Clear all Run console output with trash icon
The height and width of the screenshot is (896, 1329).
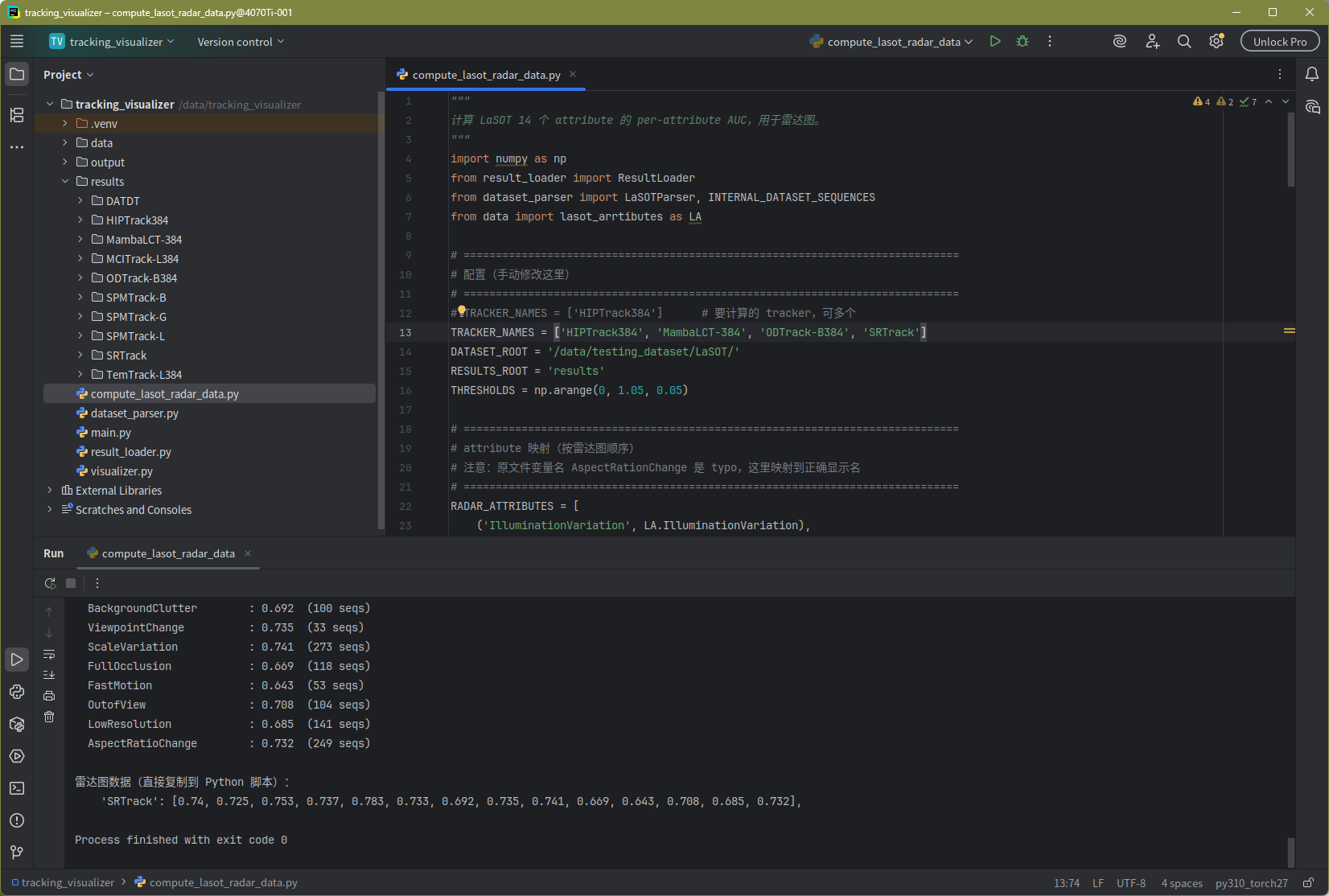pos(49,717)
